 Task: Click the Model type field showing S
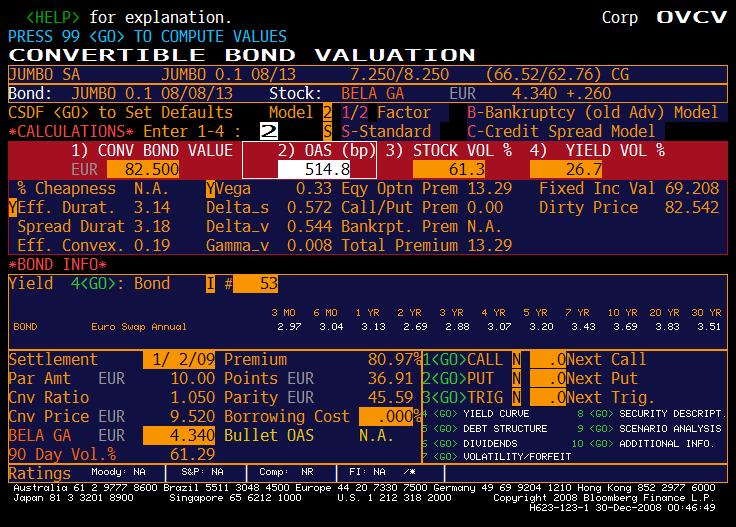pyautogui.click(x=327, y=131)
